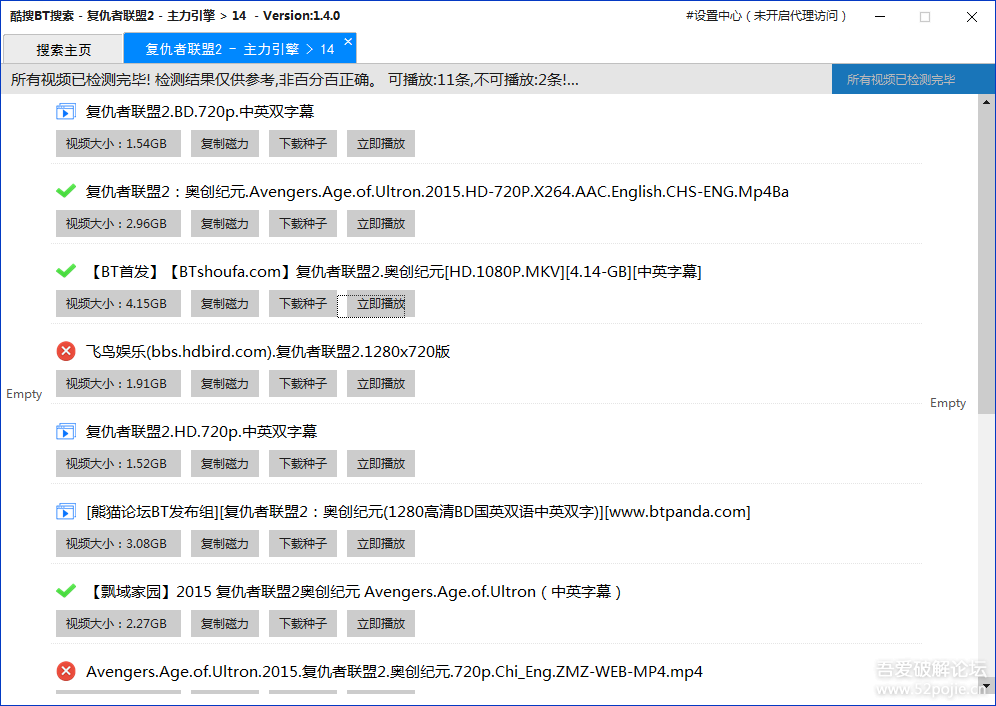This screenshot has height=706, width=996.
Task: Select title 复仇者联盟2.BD.720p.中英双字幕
Action: 200,112
